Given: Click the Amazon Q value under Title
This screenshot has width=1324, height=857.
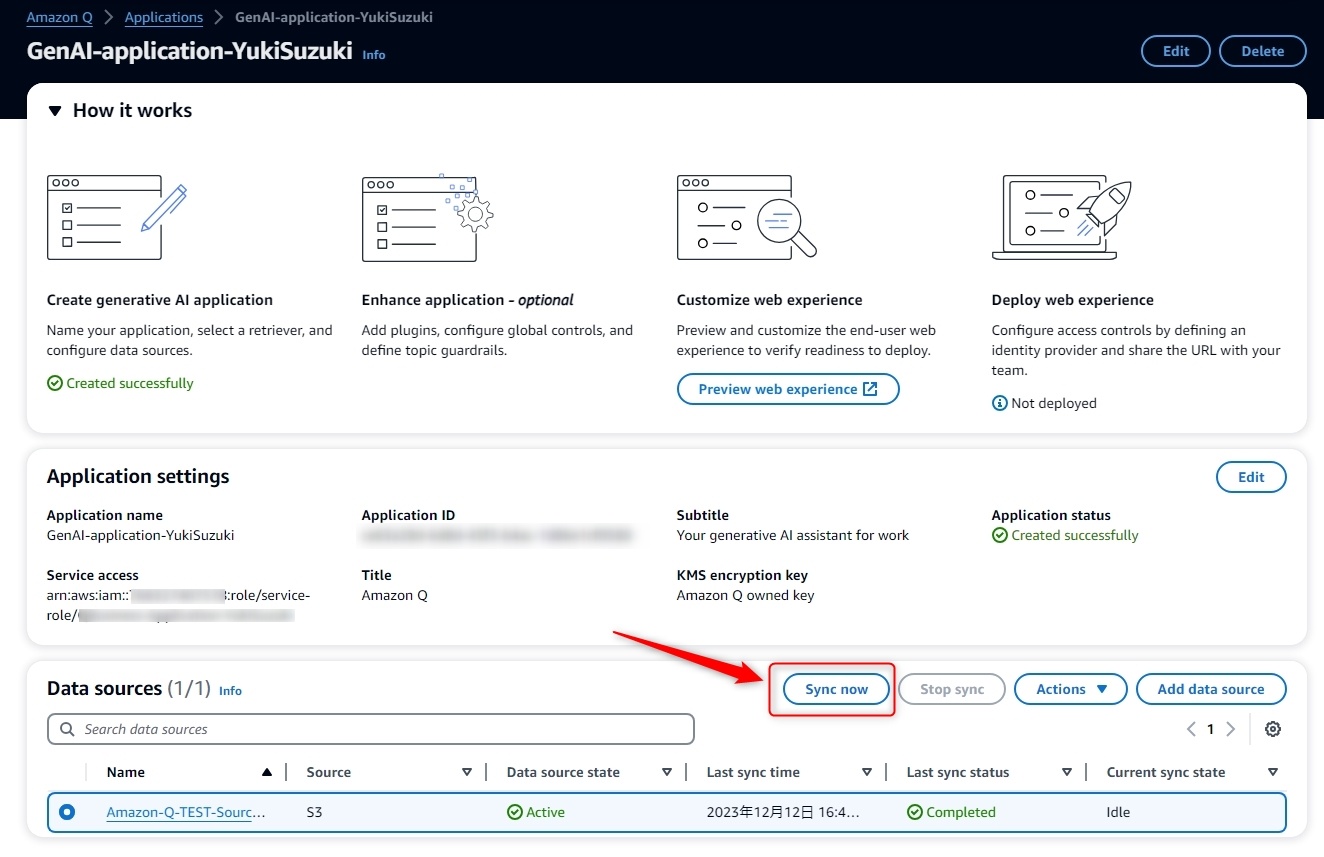Looking at the screenshot, I should pyautogui.click(x=395, y=595).
